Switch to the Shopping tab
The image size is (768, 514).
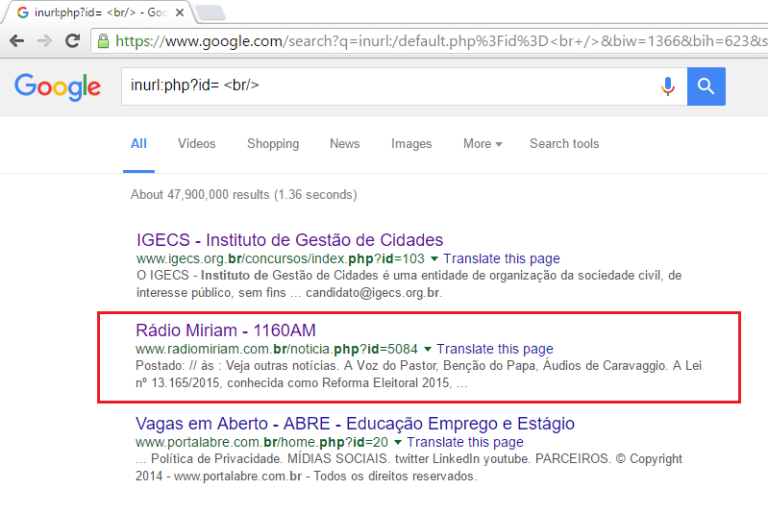pos(273,144)
